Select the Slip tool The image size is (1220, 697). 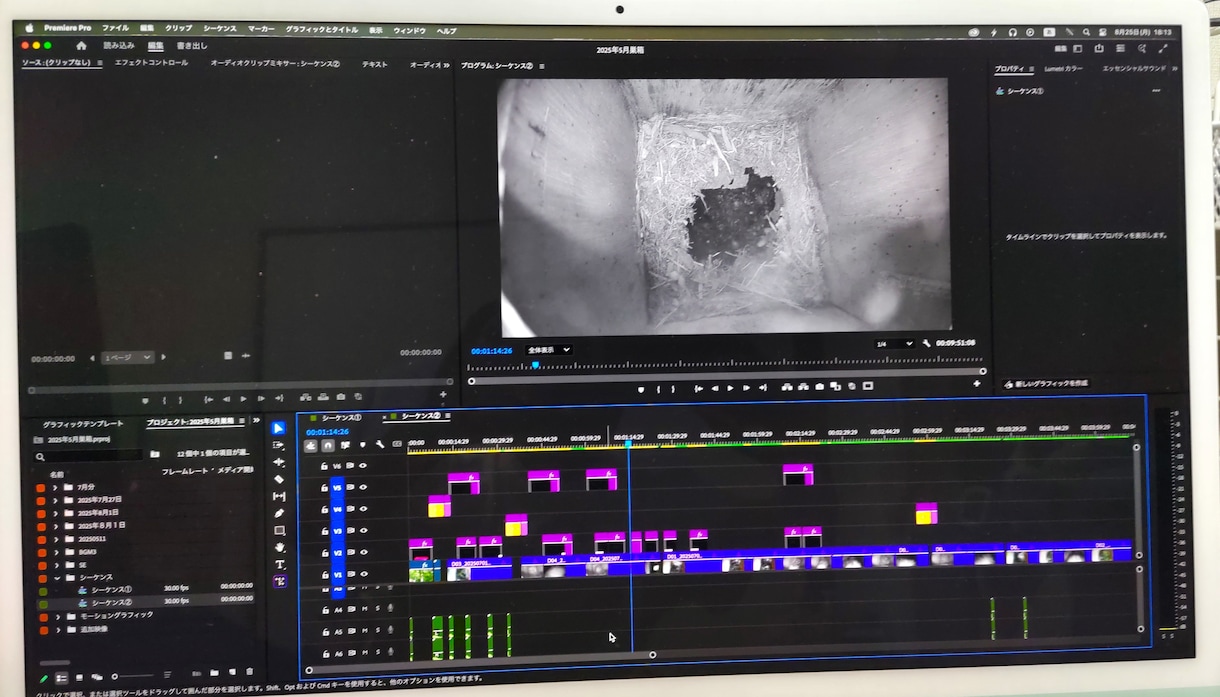(x=279, y=496)
